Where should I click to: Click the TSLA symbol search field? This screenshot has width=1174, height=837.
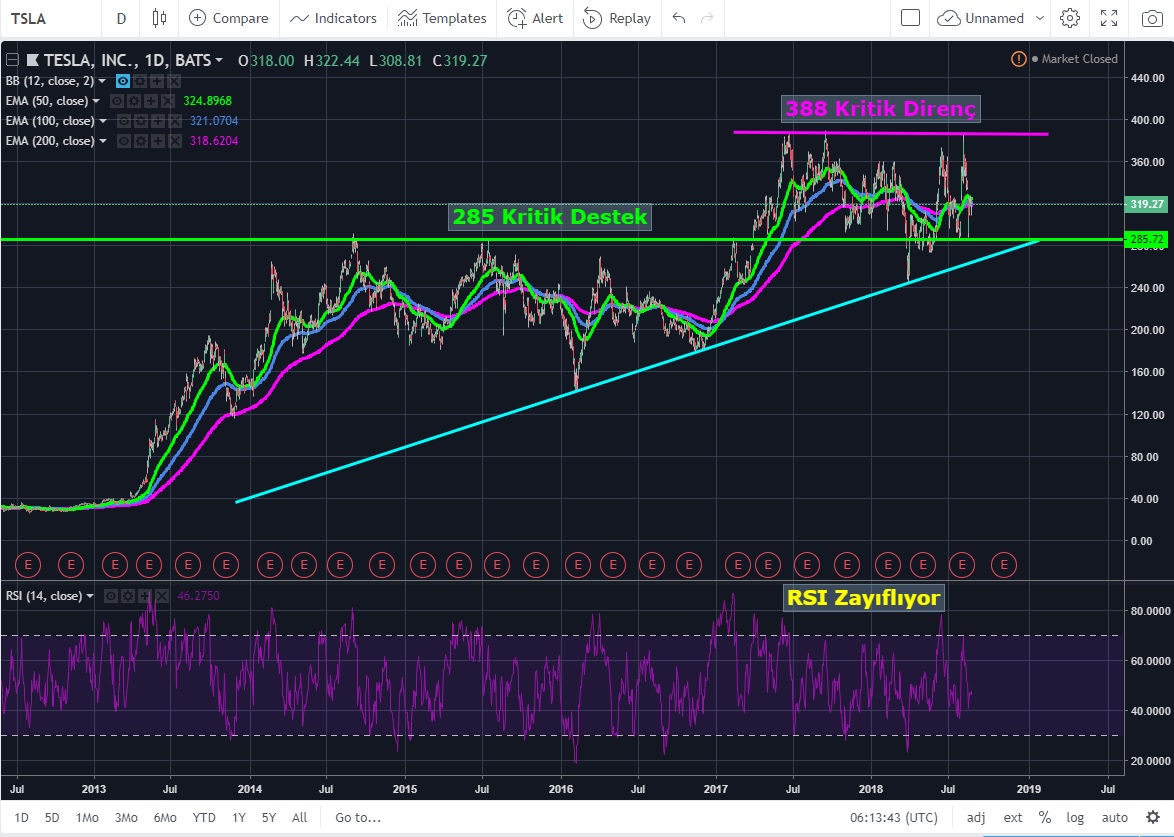(x=51, y=18)
